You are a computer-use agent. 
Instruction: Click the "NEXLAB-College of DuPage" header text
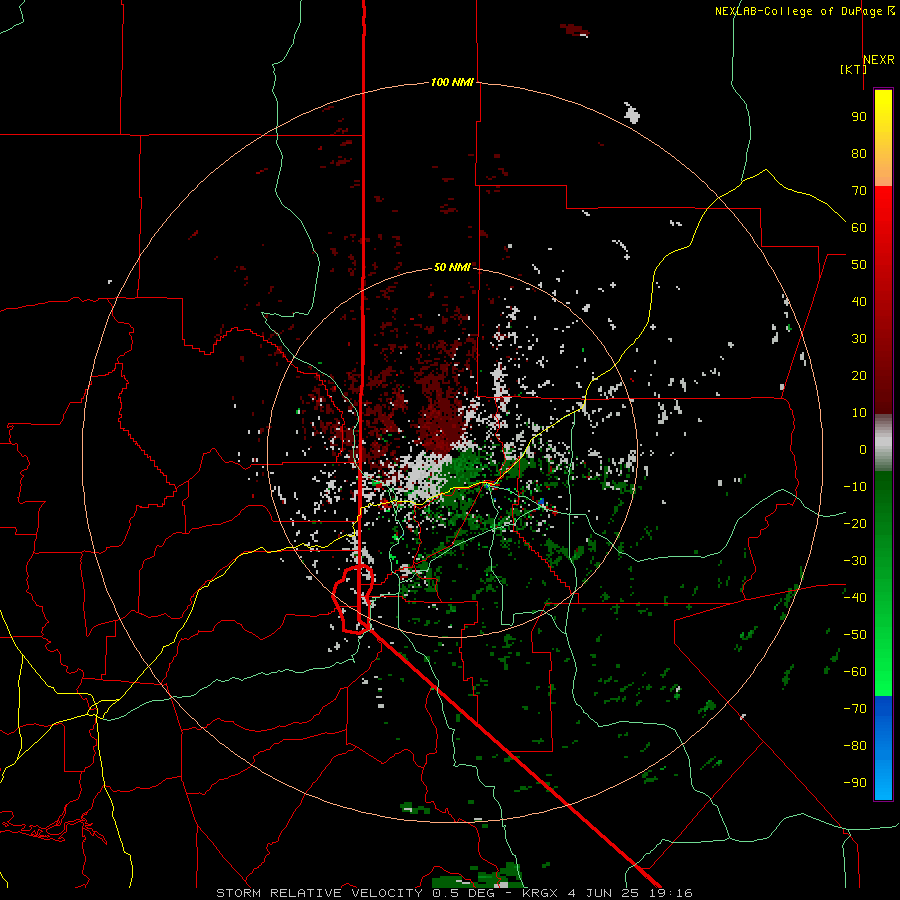[x=800, y=11]
